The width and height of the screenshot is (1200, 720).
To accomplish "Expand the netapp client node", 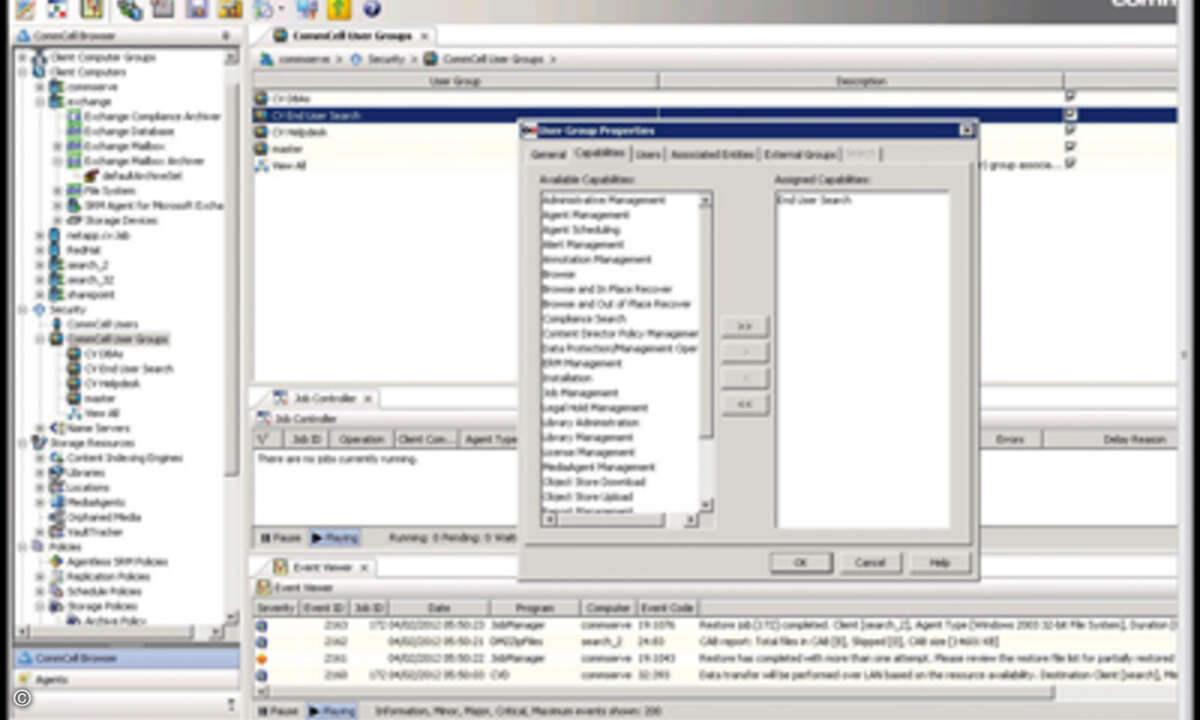I will 41,235.
